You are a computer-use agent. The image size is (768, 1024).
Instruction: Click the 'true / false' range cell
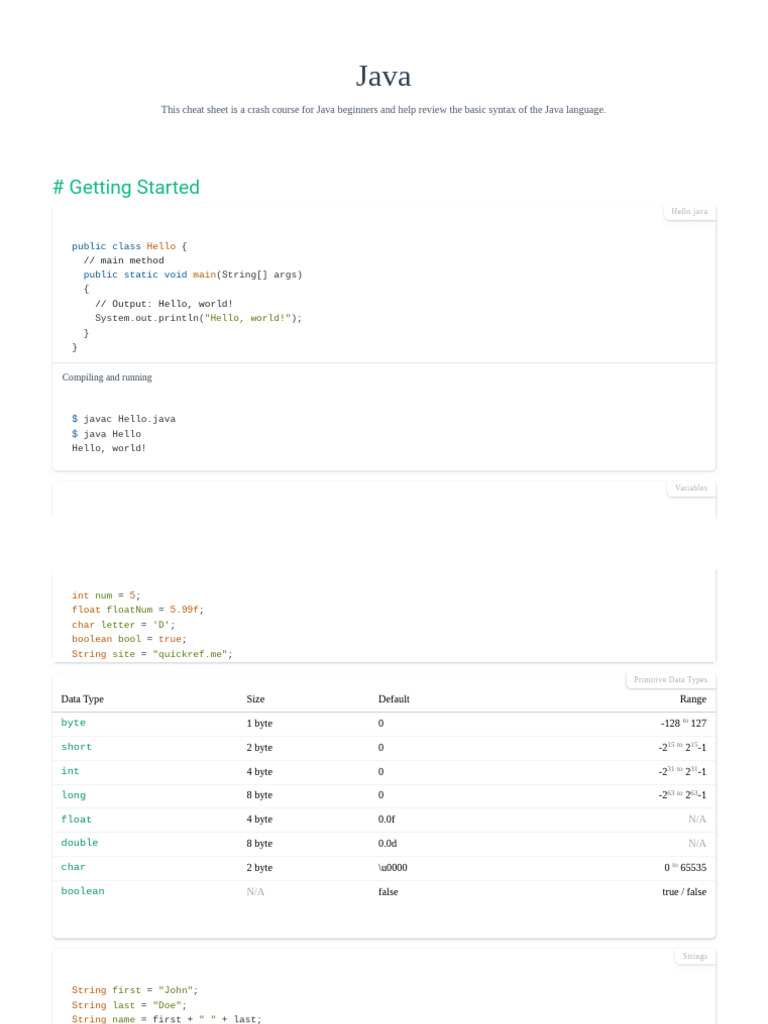[x=684, y=891]
